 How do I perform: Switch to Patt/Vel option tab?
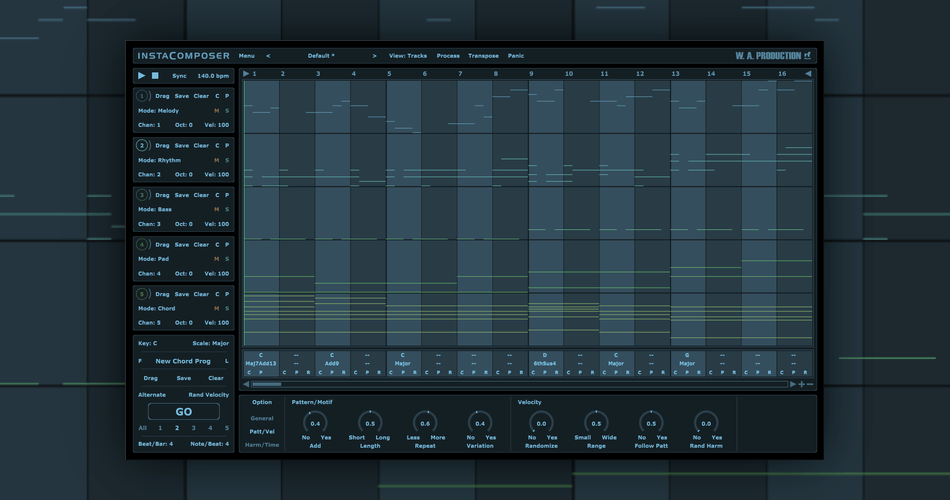point(262,432)
